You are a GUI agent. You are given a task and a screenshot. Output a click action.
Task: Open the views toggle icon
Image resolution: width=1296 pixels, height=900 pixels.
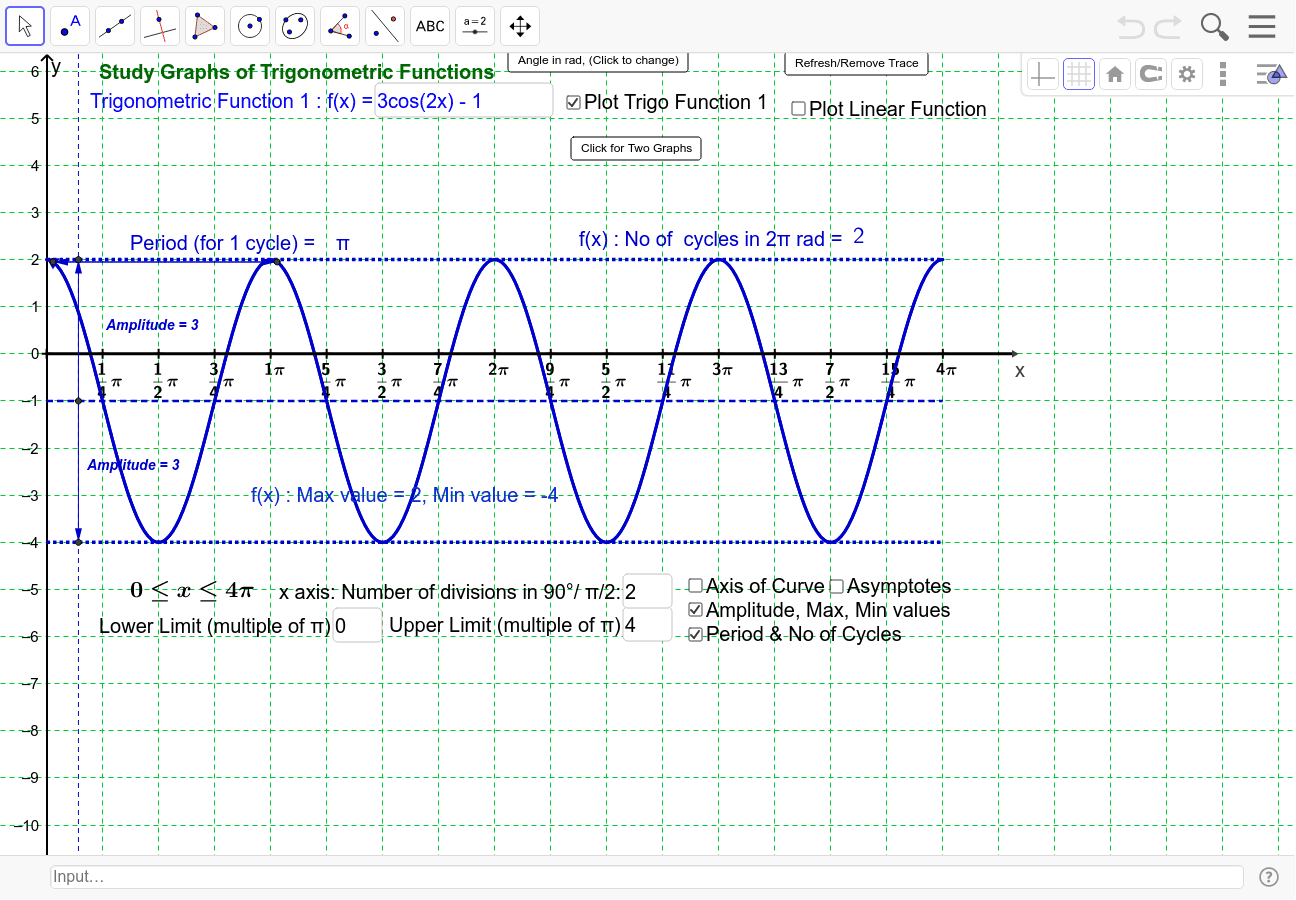click(1269, 74)
